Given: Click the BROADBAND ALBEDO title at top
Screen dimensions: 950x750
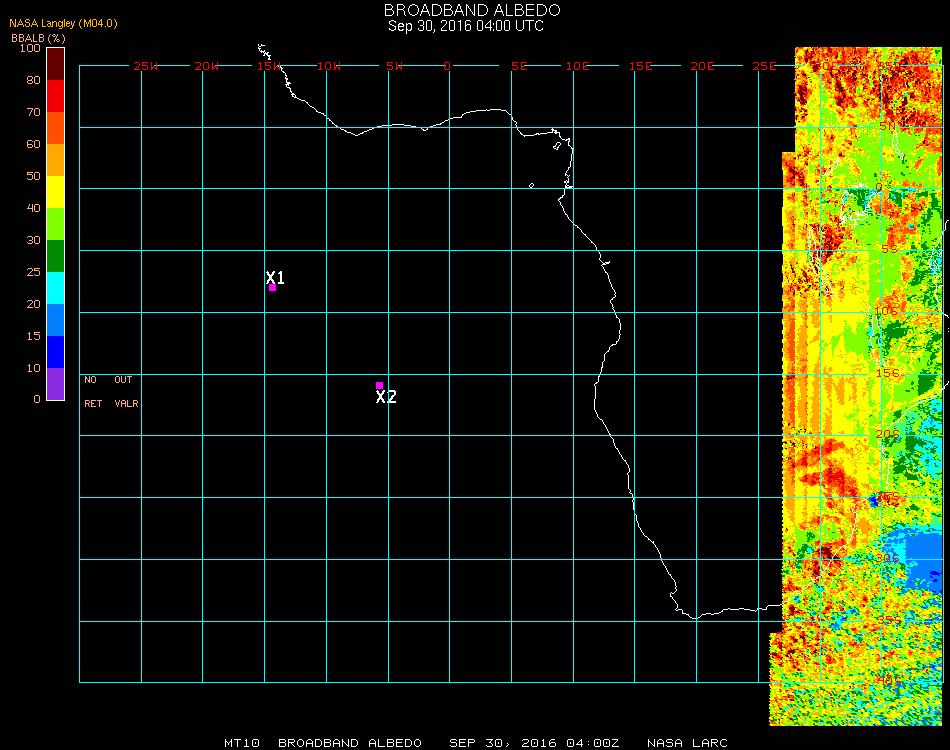Looking at the screenshot, I should click(465, 10).
